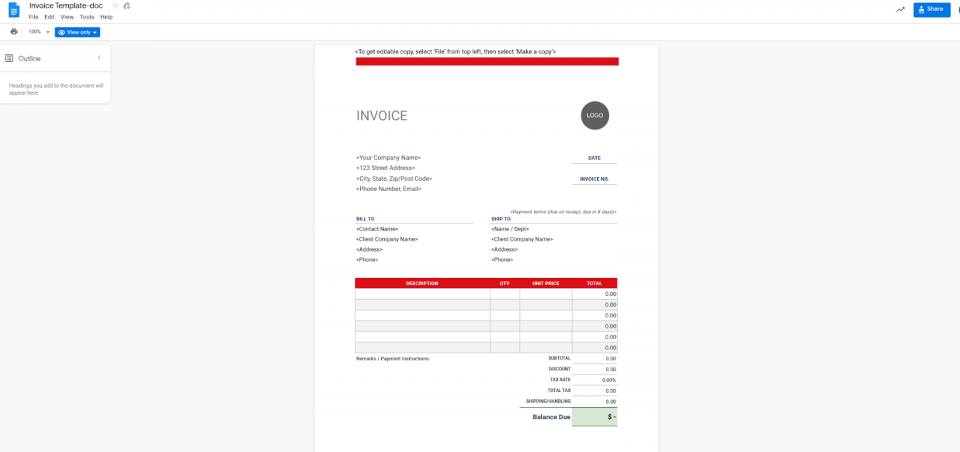This screenshot has height=452, width=960.
Task: Click the <Your Company Name> line
Action: 388,158
